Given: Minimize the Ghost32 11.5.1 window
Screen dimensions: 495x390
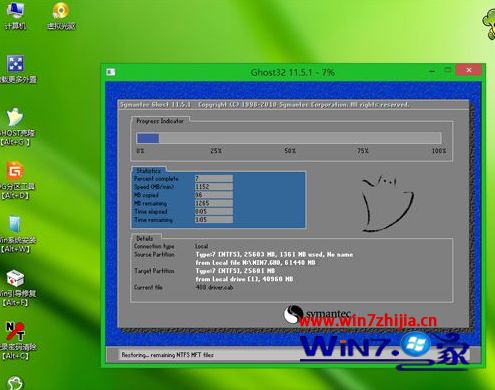Looking at the screenshot, I should coord(432,71).
